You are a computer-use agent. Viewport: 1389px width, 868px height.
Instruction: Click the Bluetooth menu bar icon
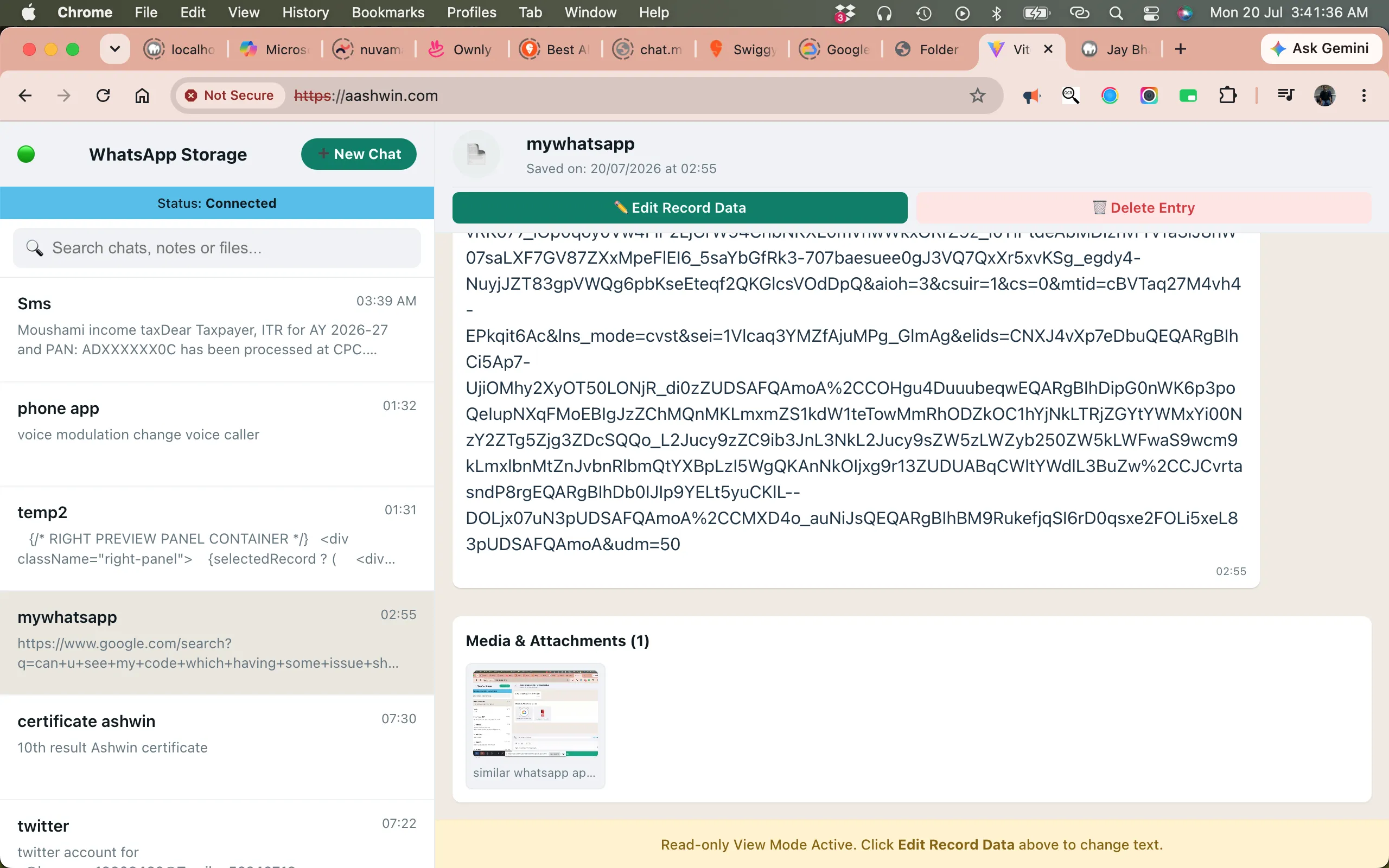click(x=996, y=12)
